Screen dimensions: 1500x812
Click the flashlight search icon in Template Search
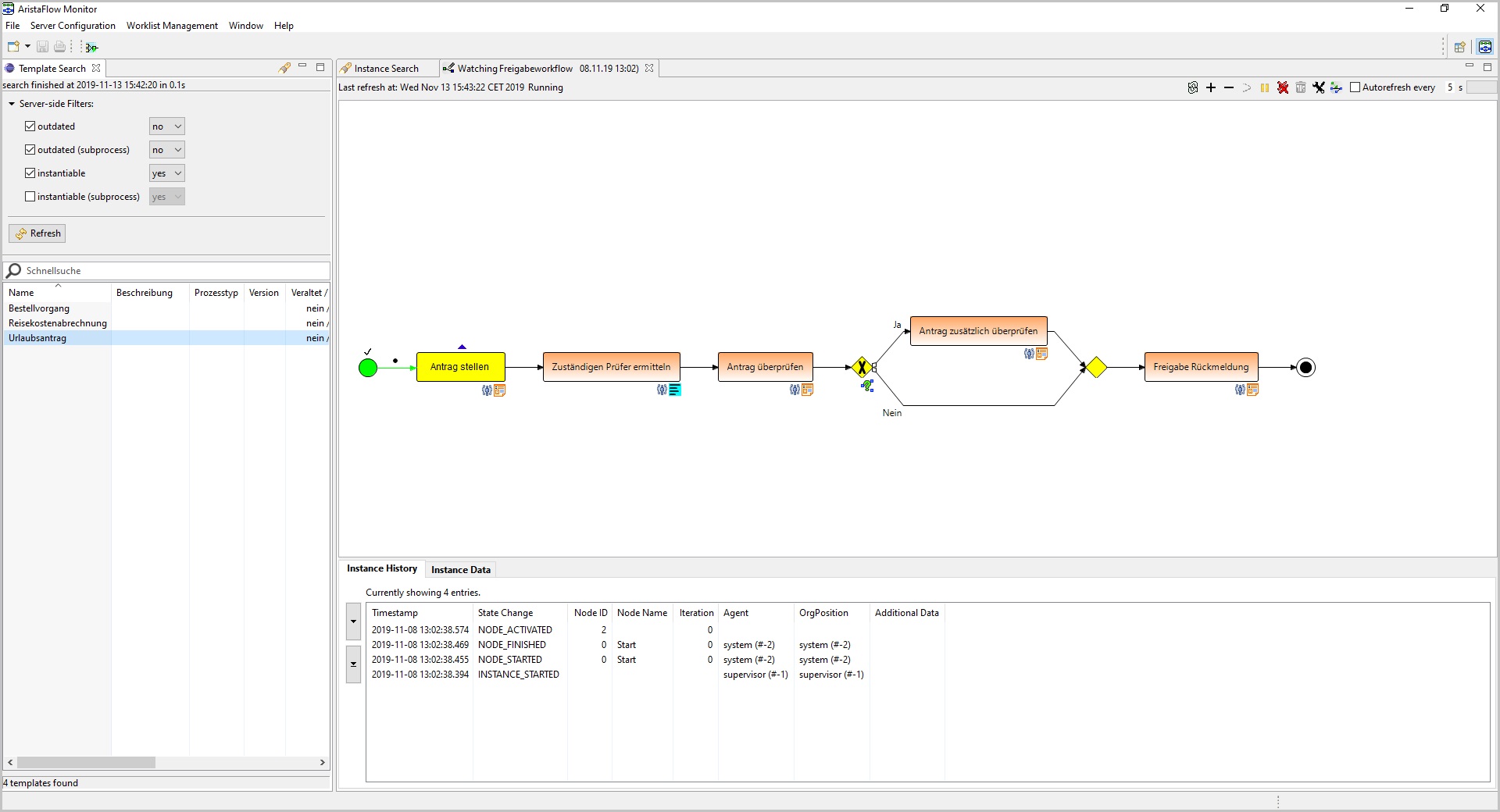coord(284,68)
